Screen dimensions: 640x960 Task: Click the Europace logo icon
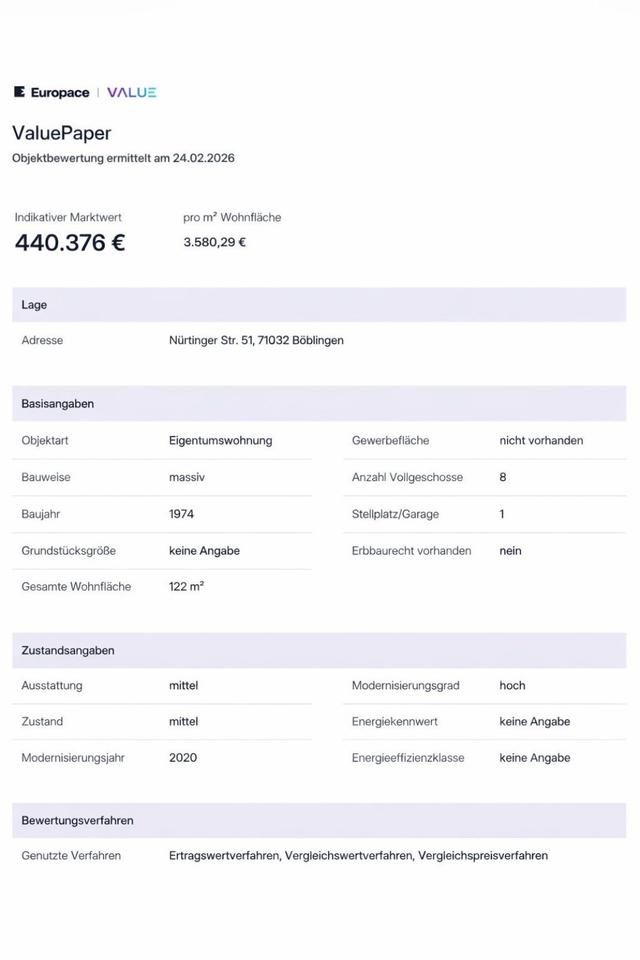pyautogui.click(x=20, y=92)
